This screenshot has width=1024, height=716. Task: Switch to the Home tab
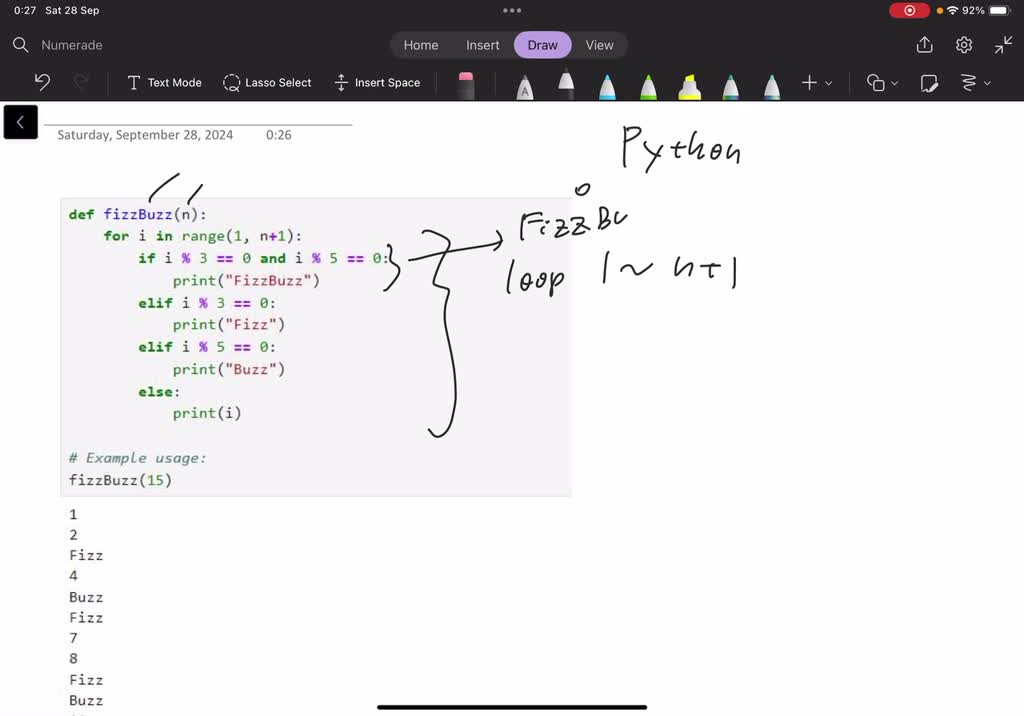pyautogui.click(x=421, y=45)
